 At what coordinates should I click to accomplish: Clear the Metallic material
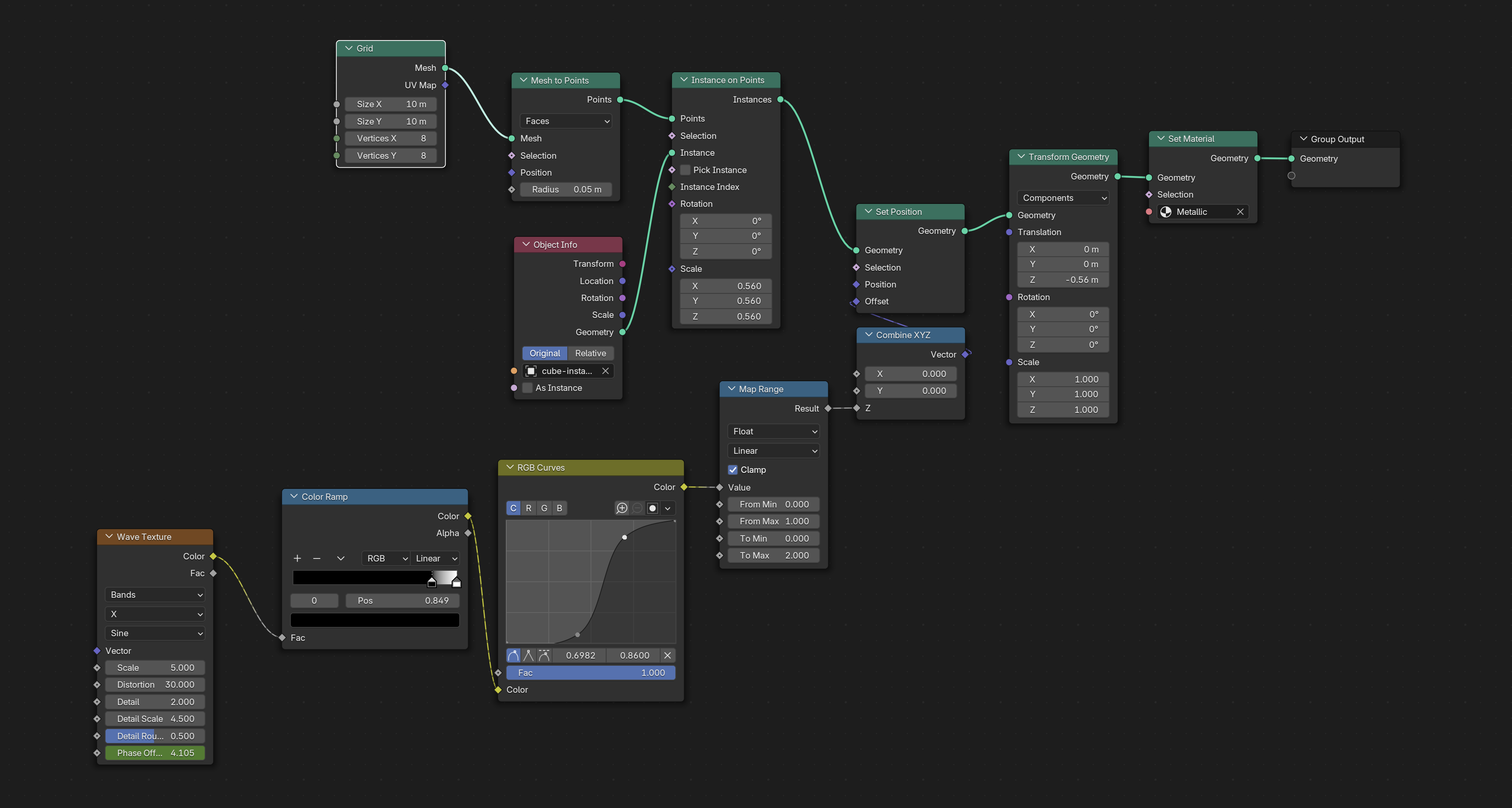pyautogui.click(x=1240, y=212)
